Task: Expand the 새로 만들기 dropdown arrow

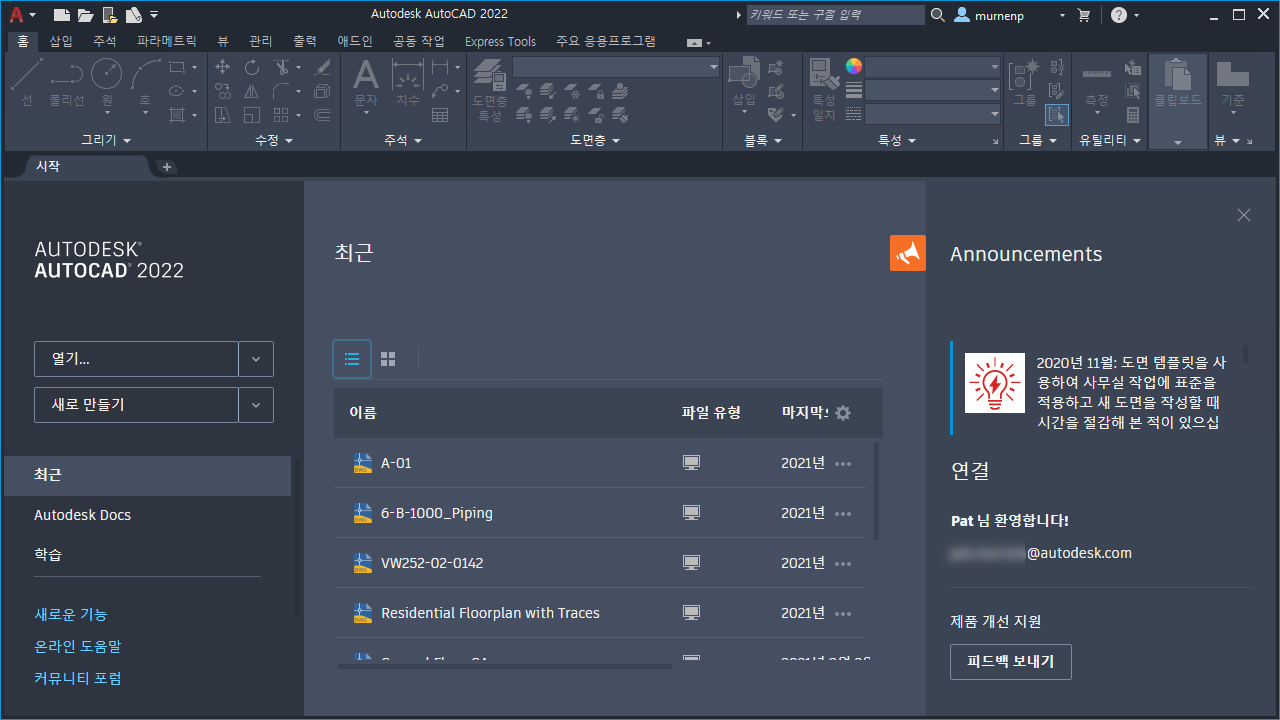Action: (256, 405)
